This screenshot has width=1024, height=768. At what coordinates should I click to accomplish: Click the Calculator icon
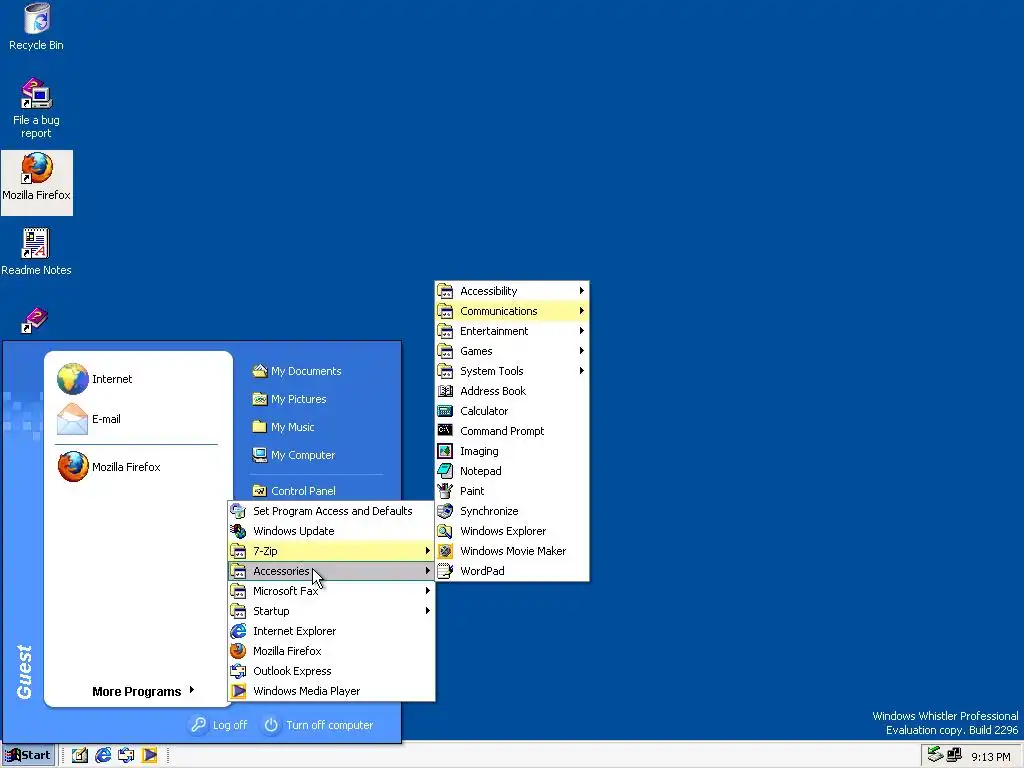[x=445, y=411]
